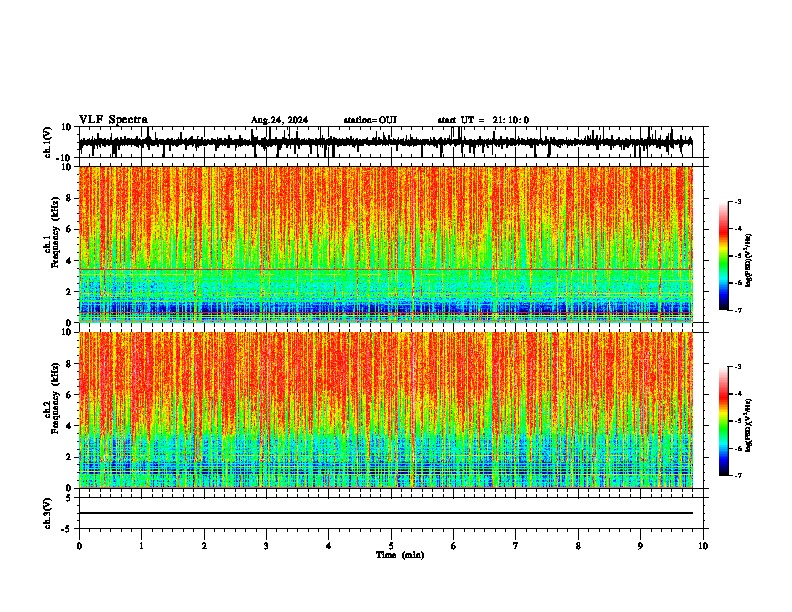Click the "ch.3(V)" axis label

coord(48,513)
